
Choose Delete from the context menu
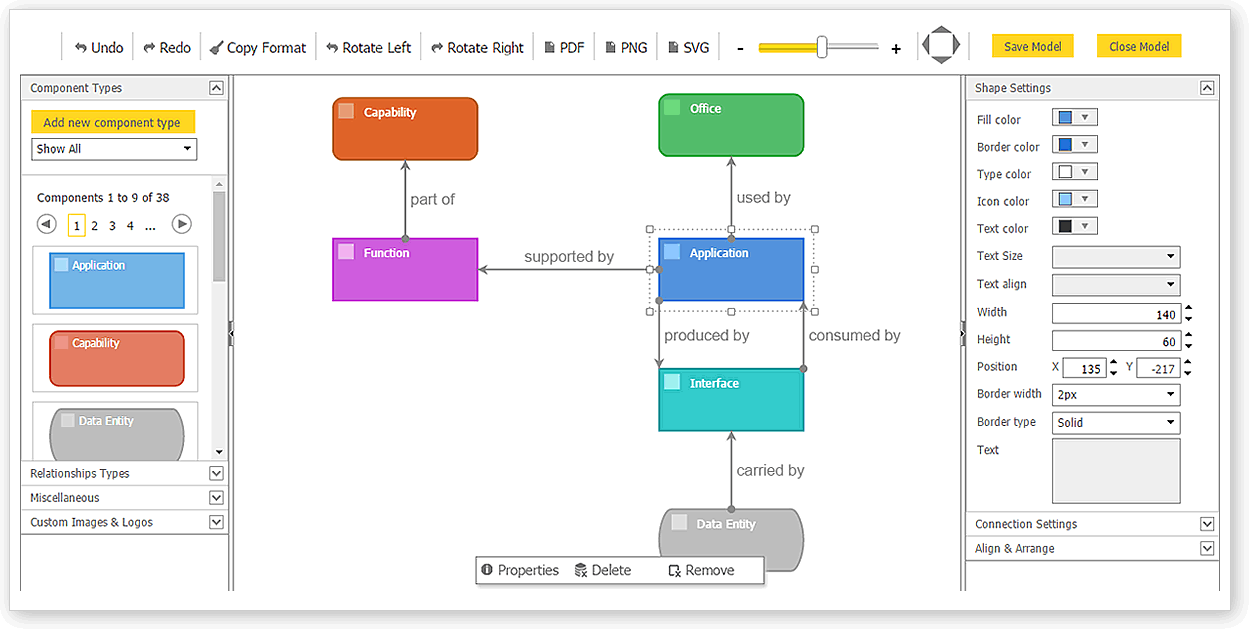point(603,570)
